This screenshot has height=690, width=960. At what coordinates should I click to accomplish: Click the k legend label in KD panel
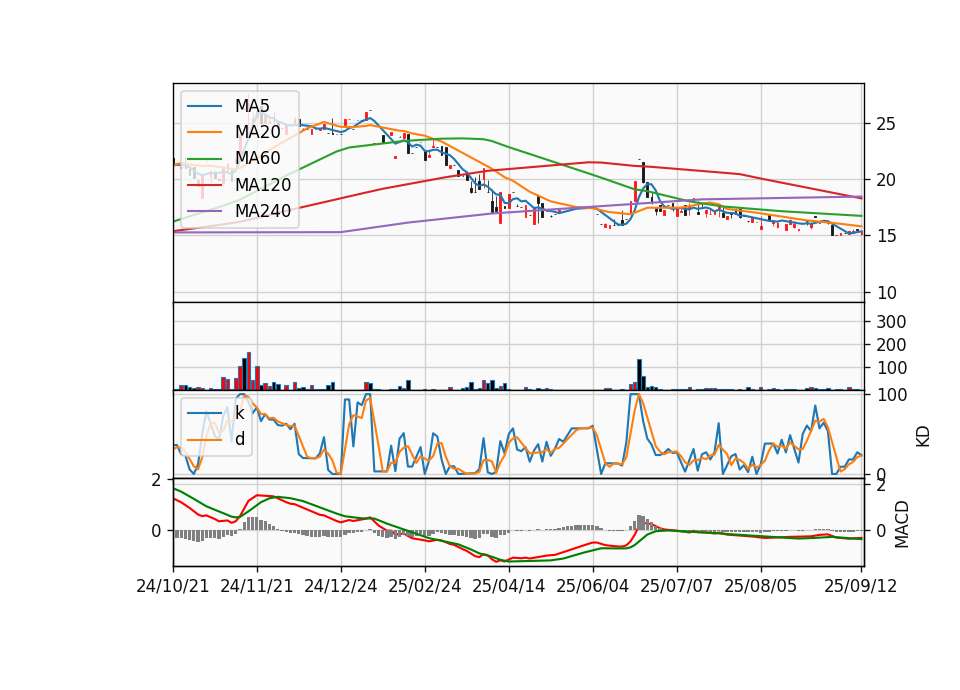click(x=239, y=413)
